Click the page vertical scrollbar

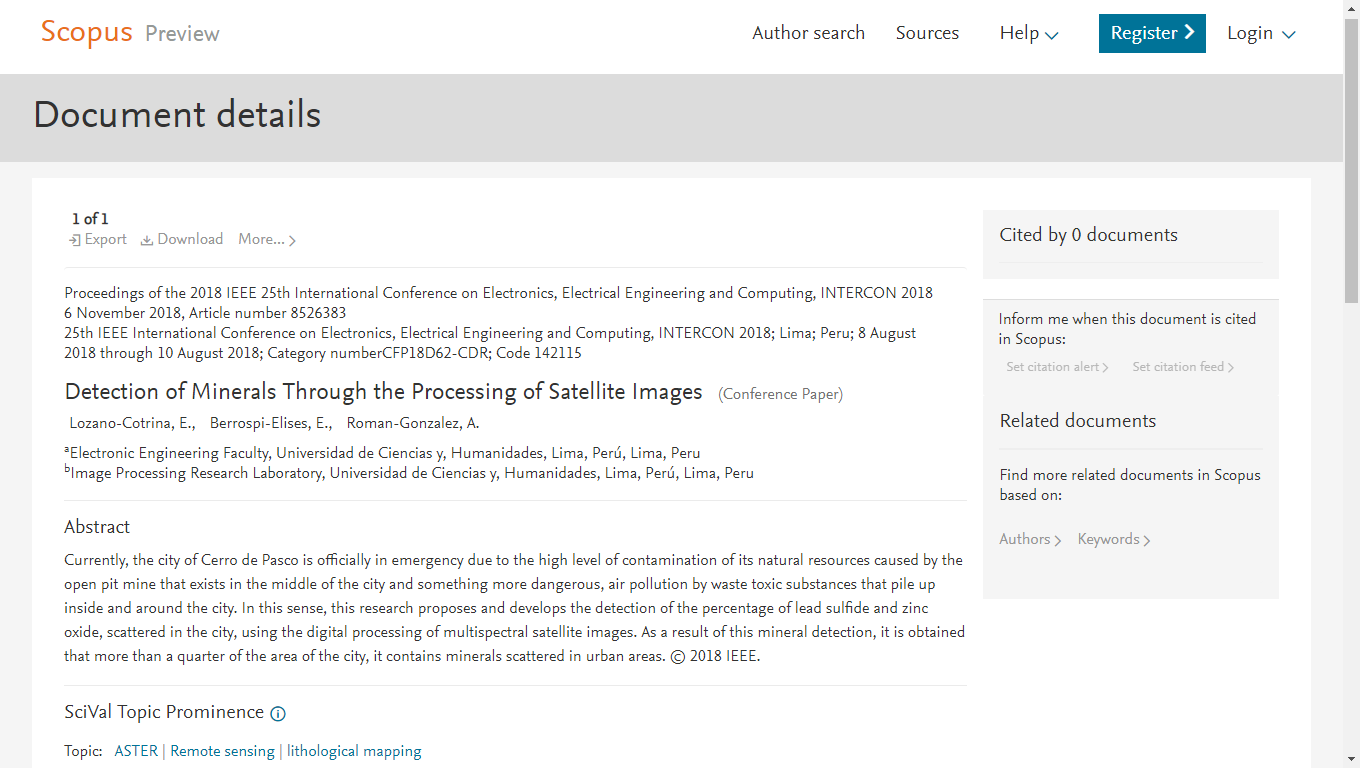pos(1351,384)
